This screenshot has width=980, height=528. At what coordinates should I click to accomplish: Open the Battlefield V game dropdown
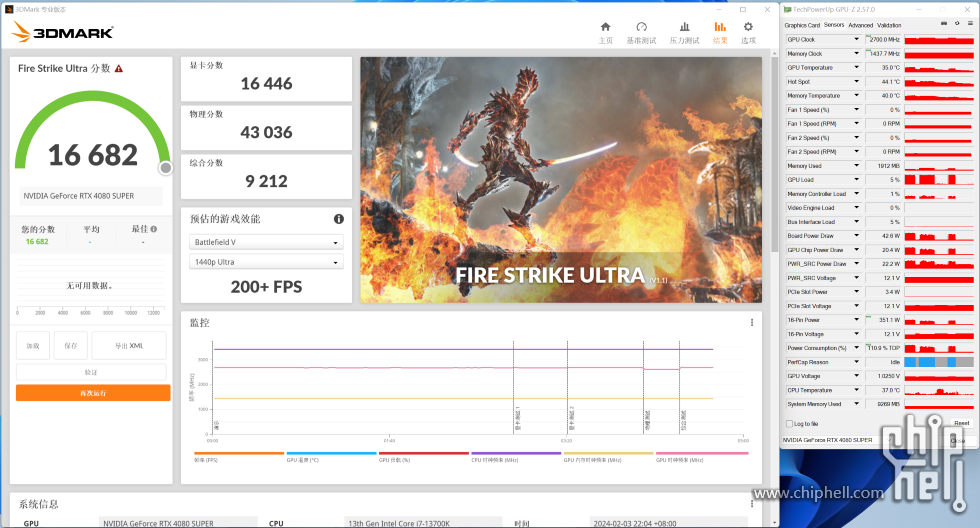pyautogui.click(x=266, y=242)
